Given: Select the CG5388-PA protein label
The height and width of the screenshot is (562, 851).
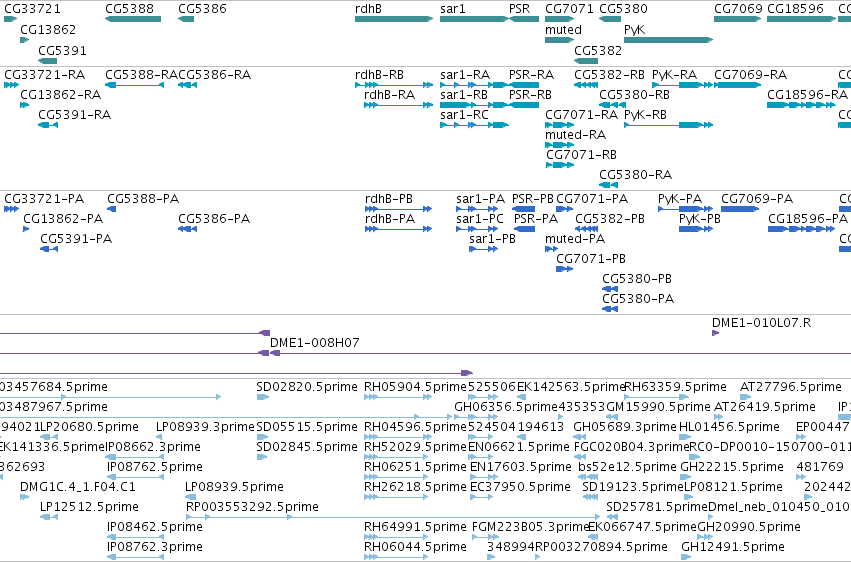Looking at the screenshot, I should coord(143,199).
